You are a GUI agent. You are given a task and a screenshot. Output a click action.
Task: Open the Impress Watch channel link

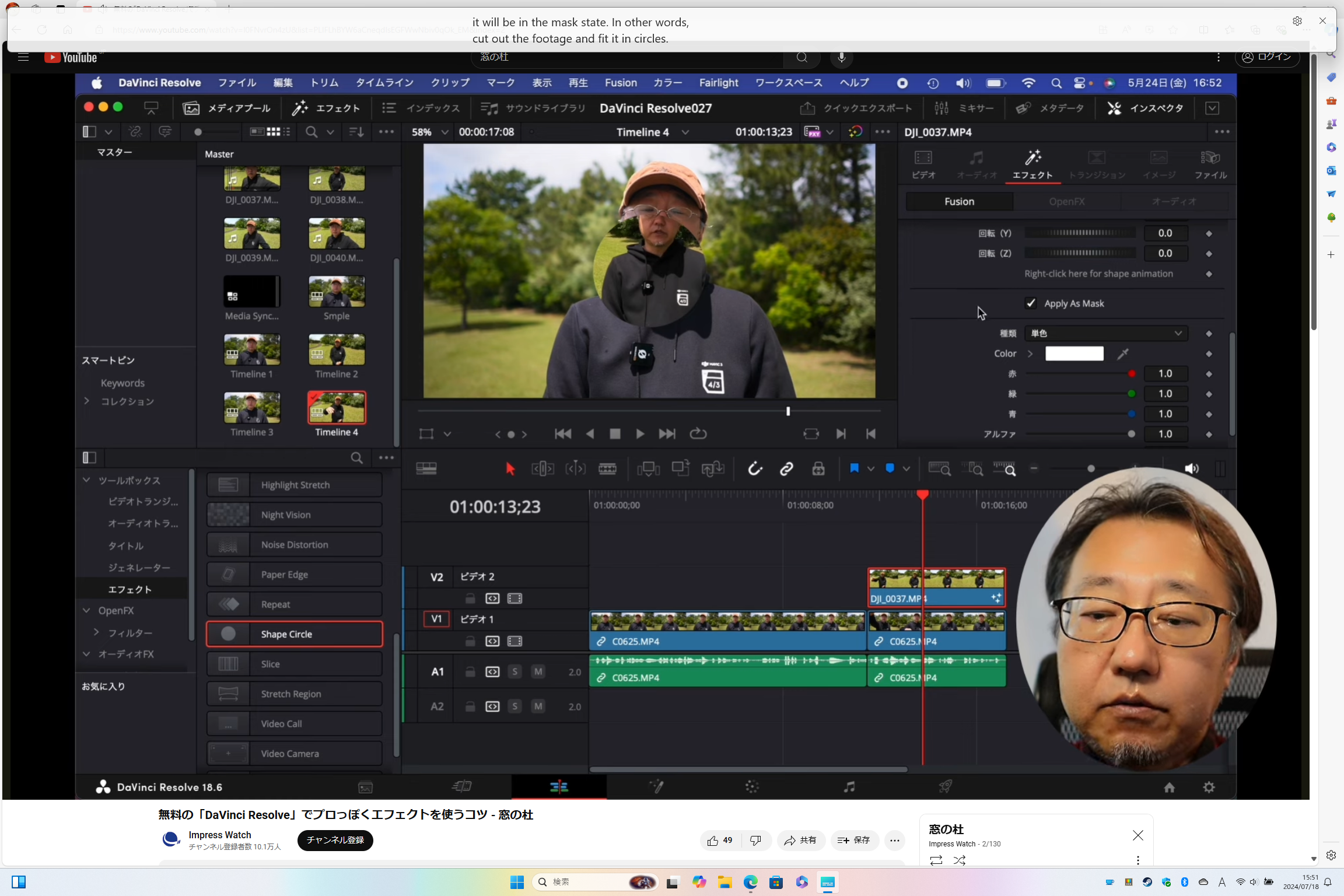click(220, 835)
